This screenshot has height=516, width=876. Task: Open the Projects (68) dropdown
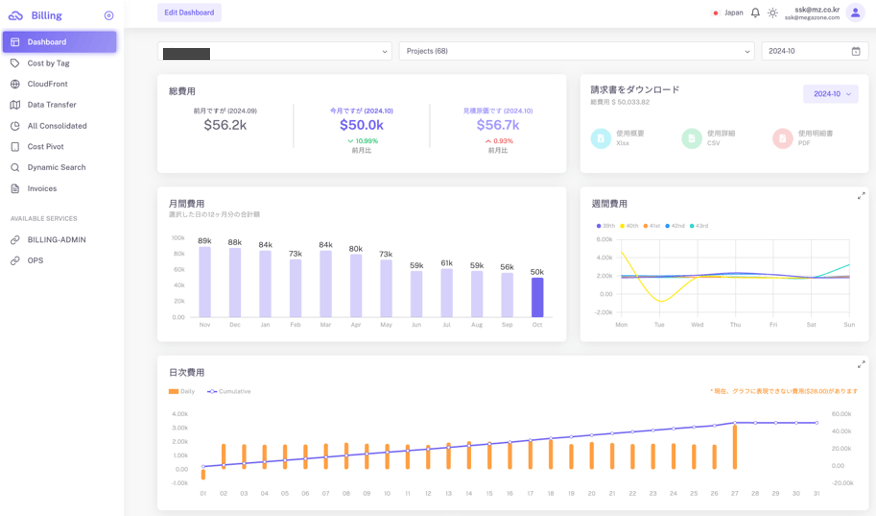point(577,51)
